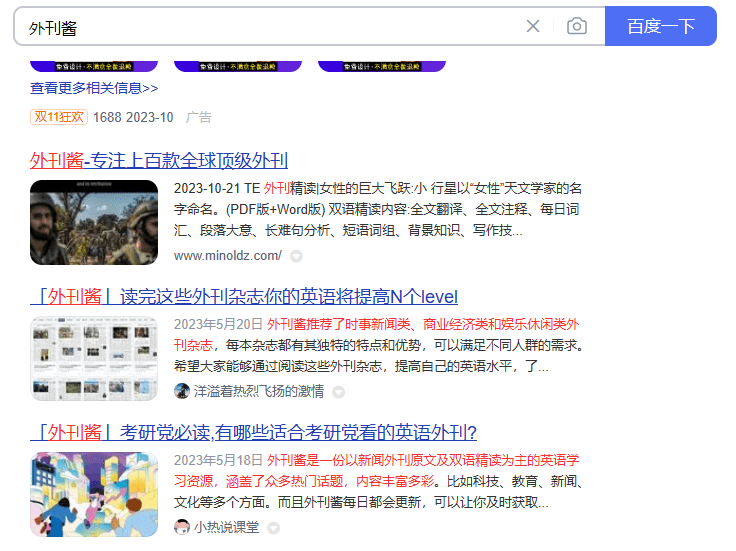Click the snippet text dated 2023年5月18日
This screenshot has width=736, height=551.
click(x=378, y=482)
